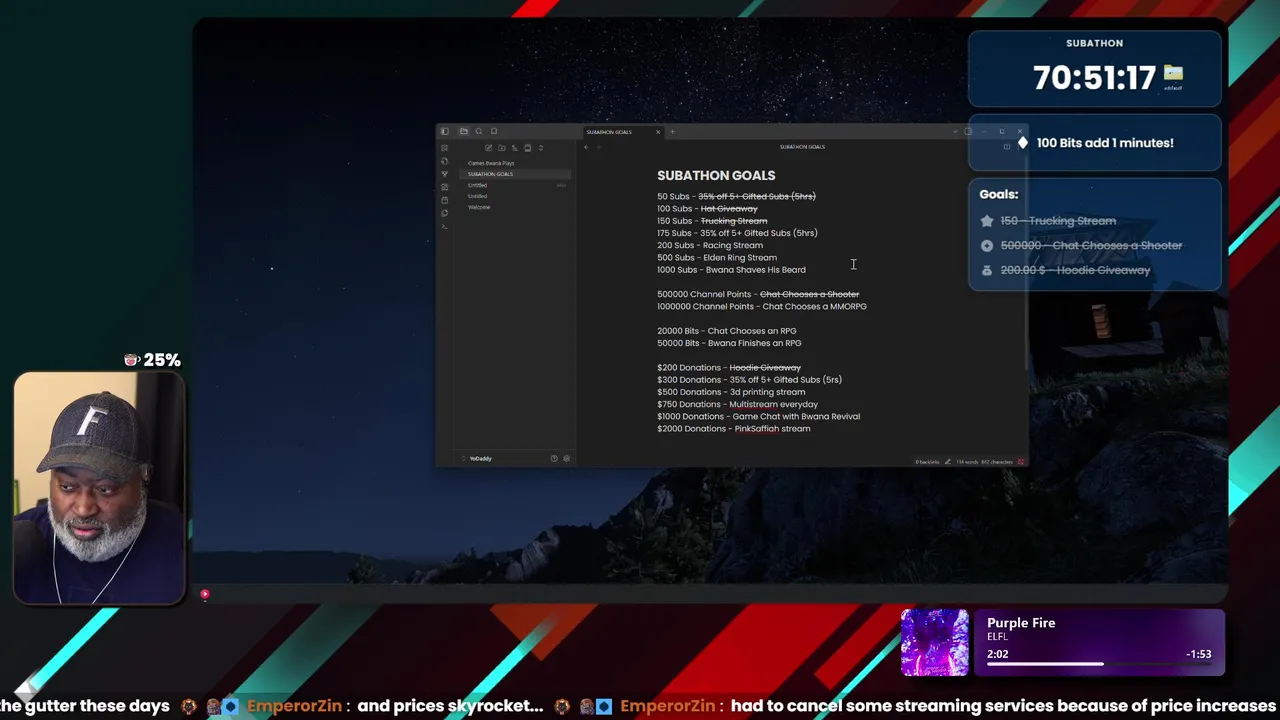This screenshot has height=720, width=1280.
Task: Open Games Bwana Plays note
Action: (491, 163)
